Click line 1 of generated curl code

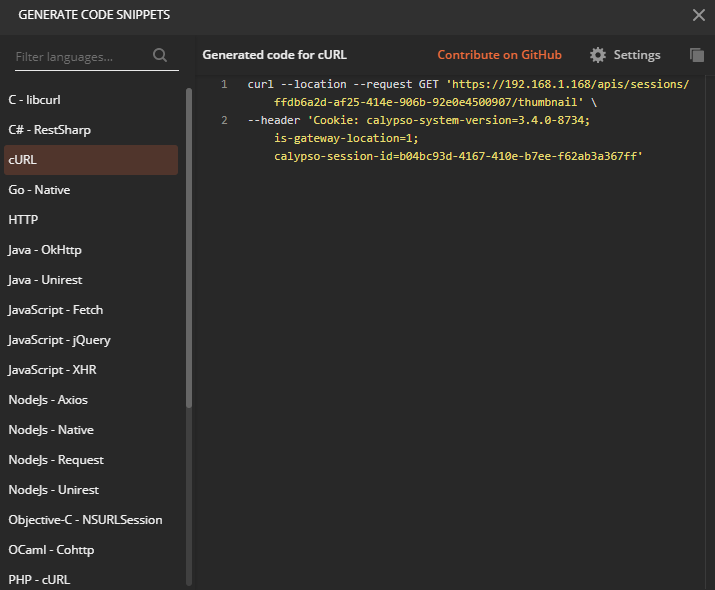point(468,85)
